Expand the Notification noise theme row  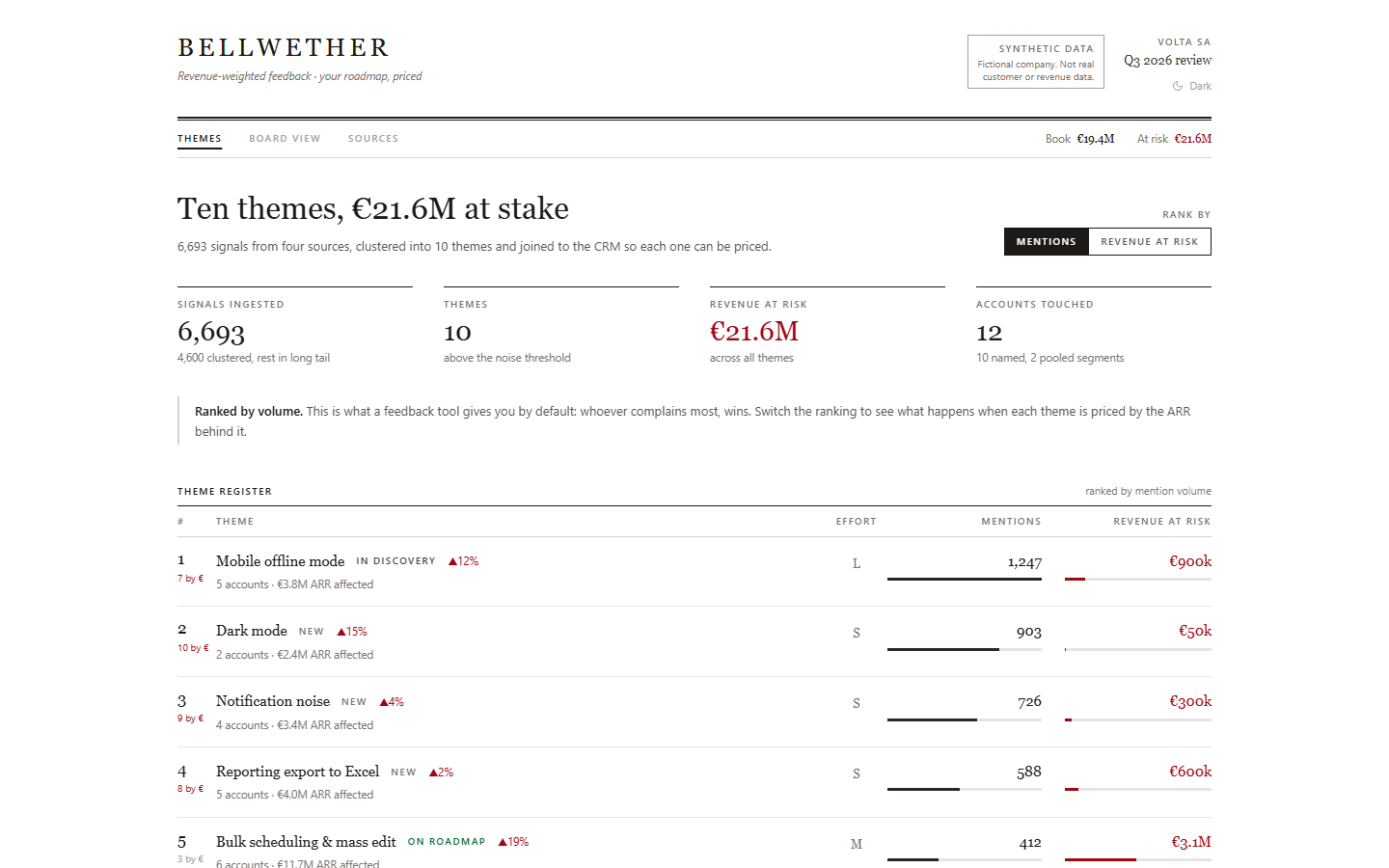pos(694,712)
